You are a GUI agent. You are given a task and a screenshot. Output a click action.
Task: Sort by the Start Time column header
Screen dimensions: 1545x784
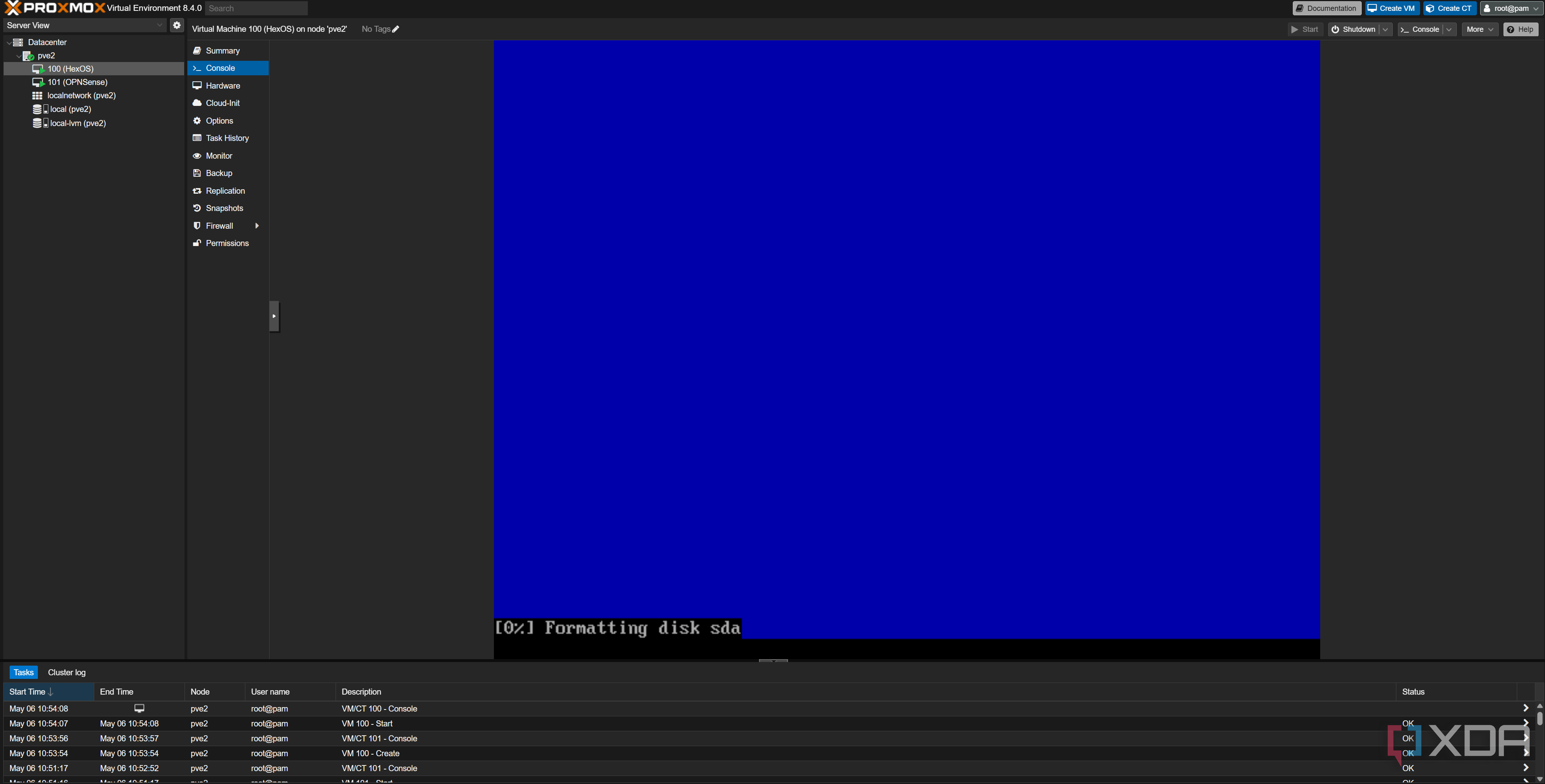(x=49, y=692)
